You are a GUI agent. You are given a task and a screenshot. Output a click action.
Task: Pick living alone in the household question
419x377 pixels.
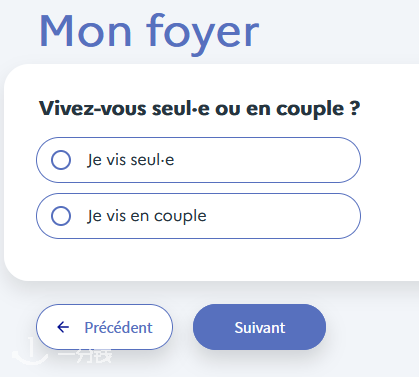(198, 160)
